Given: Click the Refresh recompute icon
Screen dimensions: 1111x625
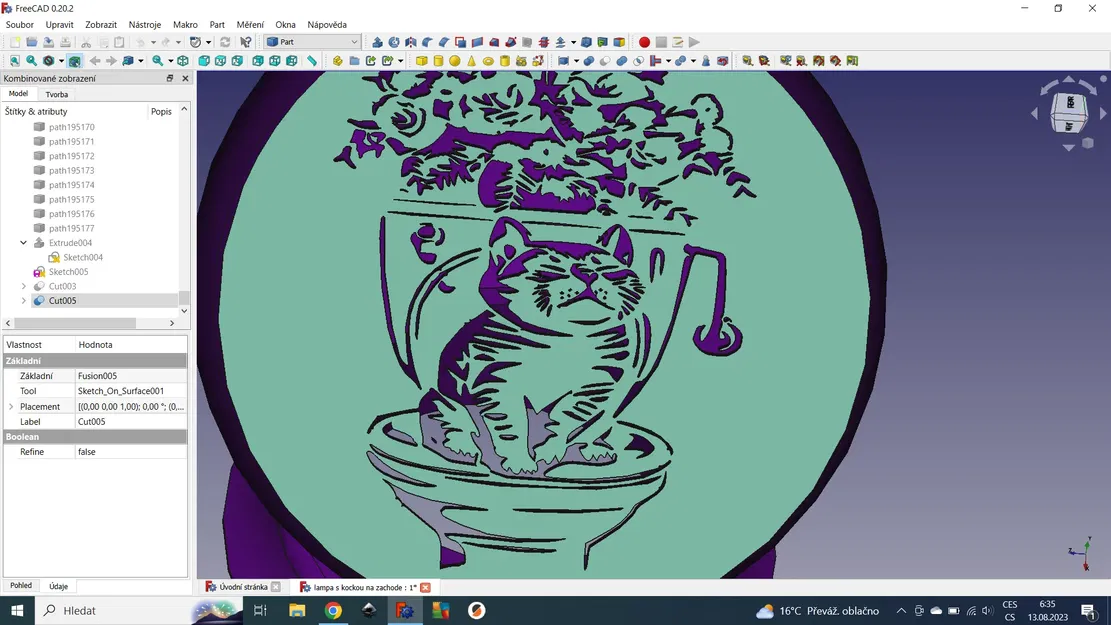Looking at the screenshot, I should point(225,42).
